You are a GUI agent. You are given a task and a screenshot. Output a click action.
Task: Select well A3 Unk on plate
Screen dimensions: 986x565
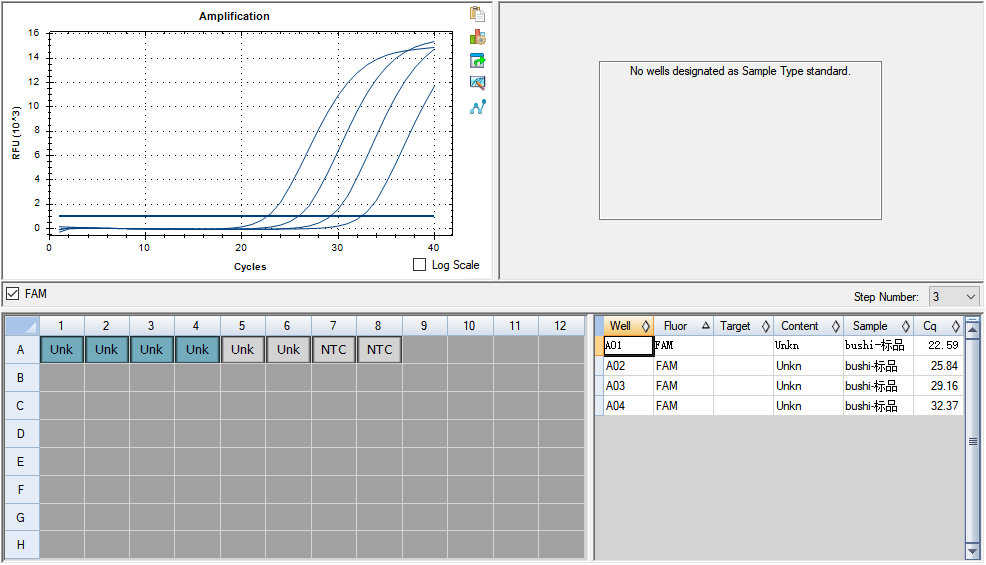152,349
